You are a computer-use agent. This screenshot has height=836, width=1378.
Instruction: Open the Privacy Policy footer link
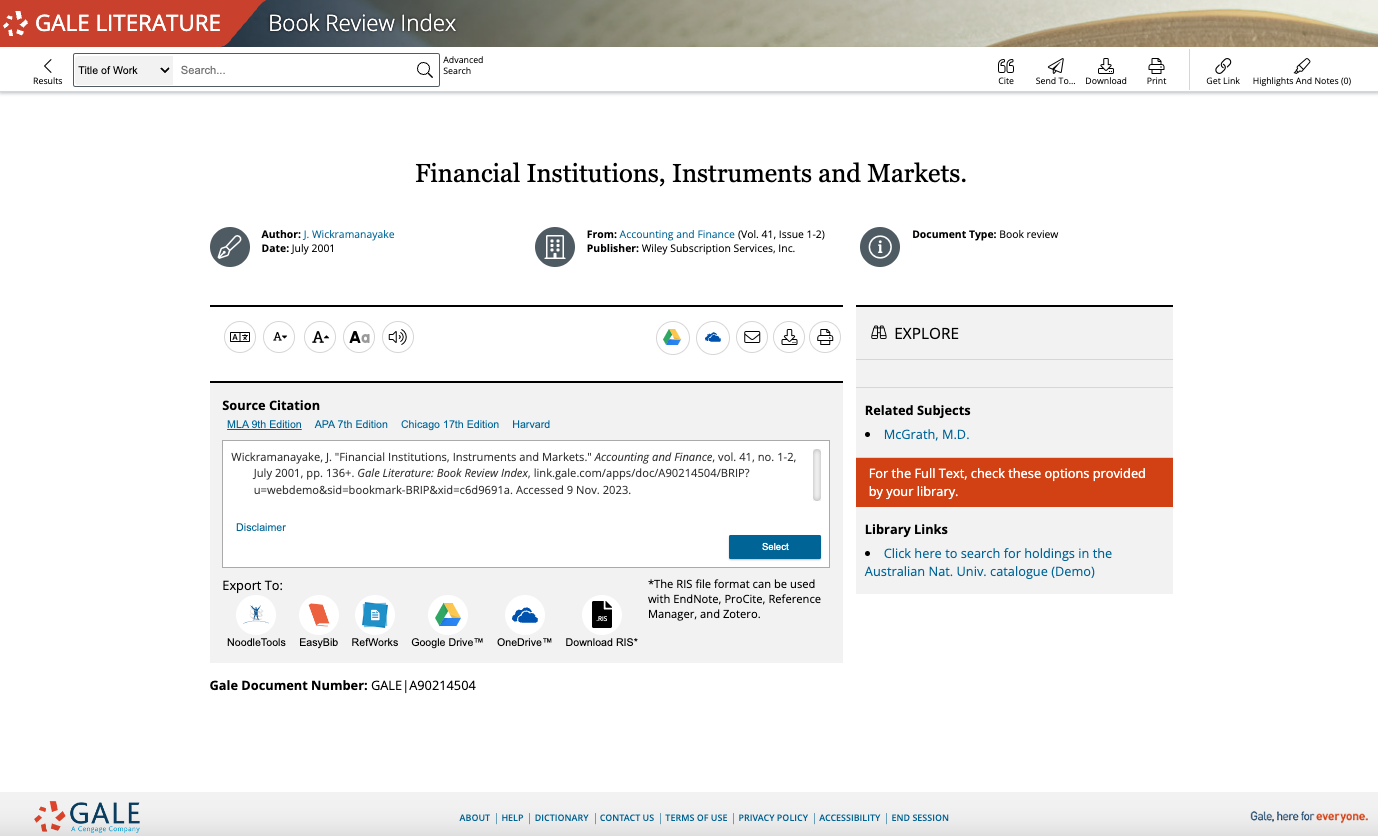coord(773,818)
